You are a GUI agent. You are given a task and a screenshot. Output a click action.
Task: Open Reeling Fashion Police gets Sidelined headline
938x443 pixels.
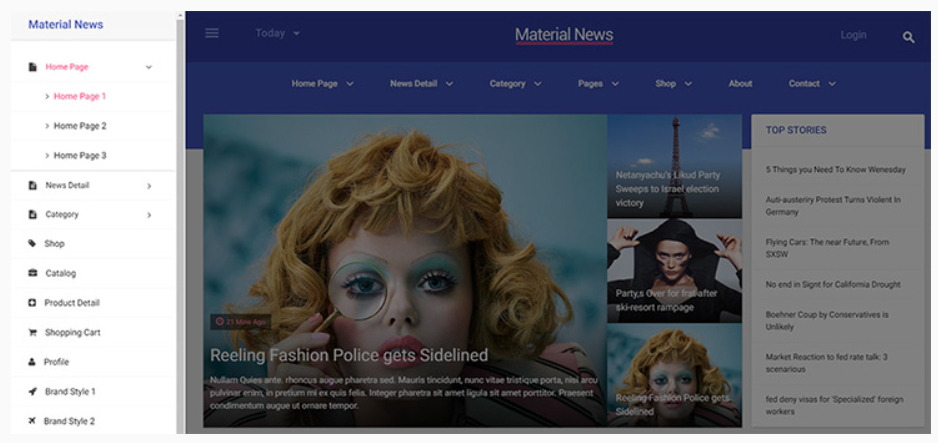[349, 355]
